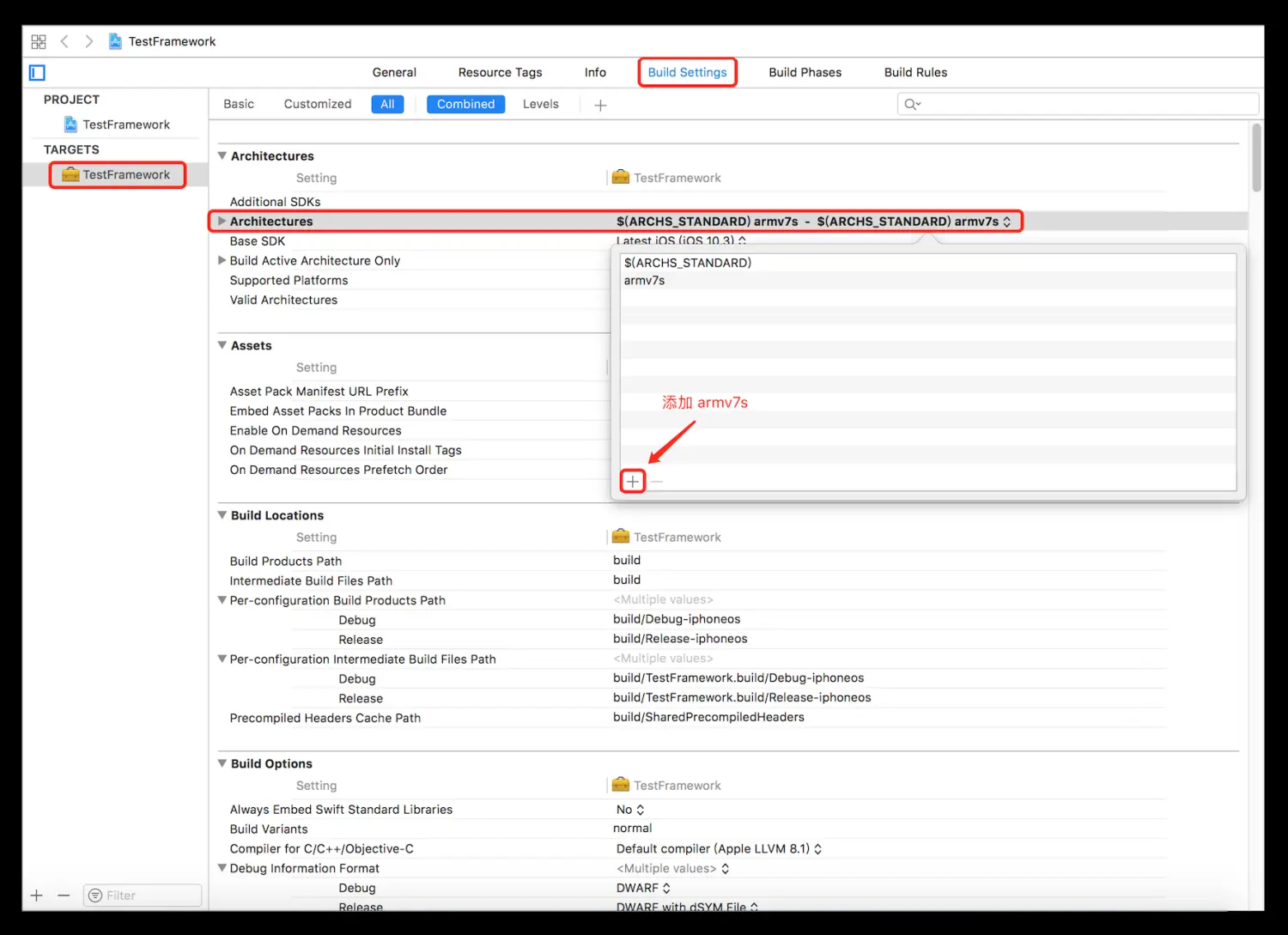The width and height of the screenshot is (1288, 935).
Task: Select Embed Asset Packs In Product Bundle
Action: point(337,410)
